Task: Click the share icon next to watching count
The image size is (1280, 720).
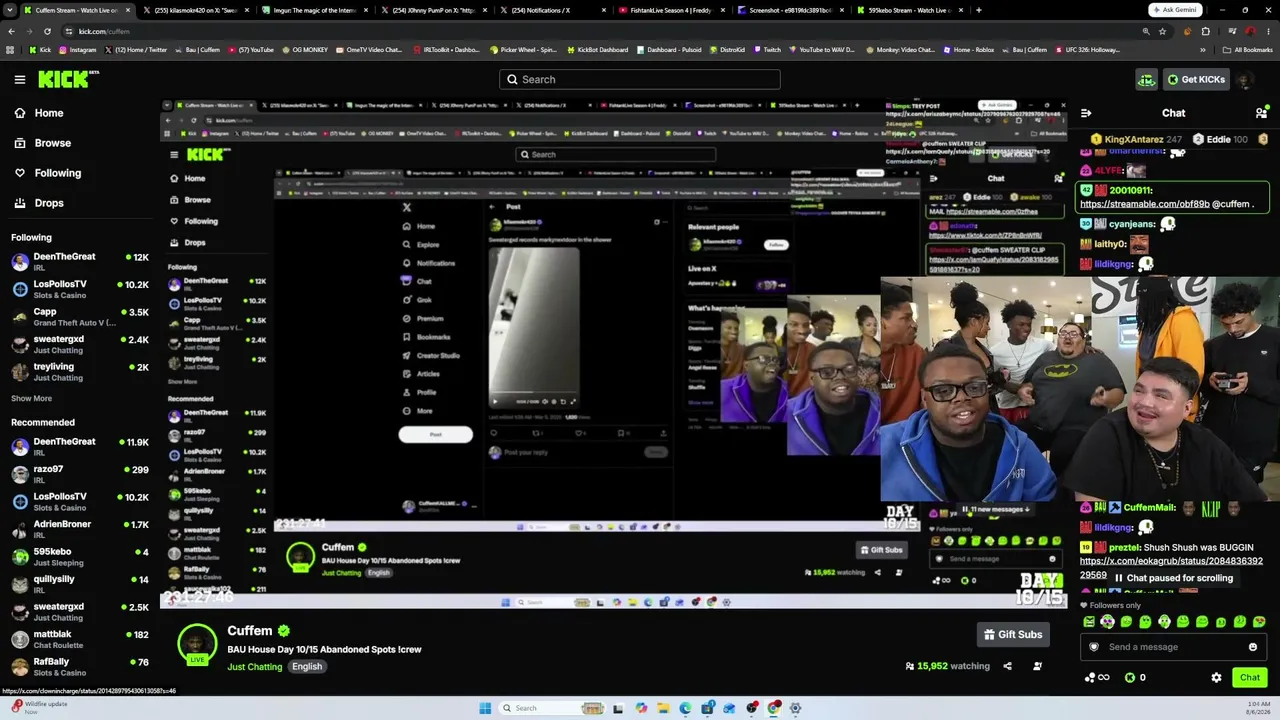Action: (x=1007, y=666)
